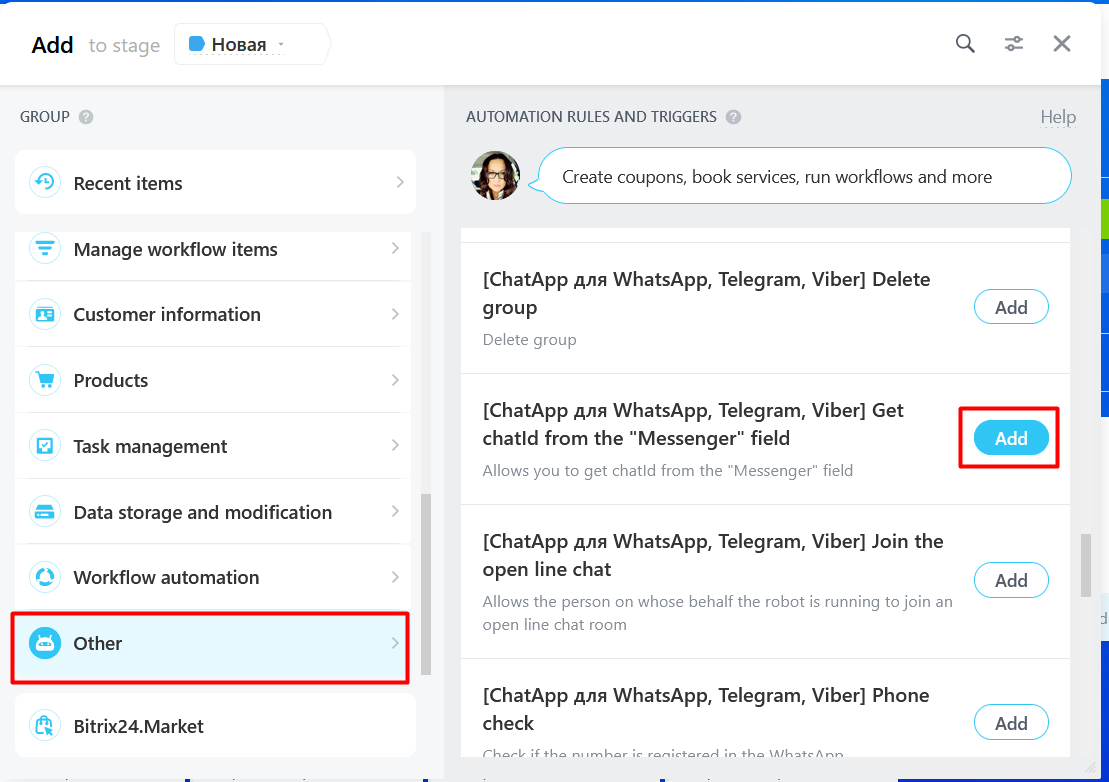This screenshot has height=782, width=1109.
Task: Click the Products cart icon
Action: 44,380
